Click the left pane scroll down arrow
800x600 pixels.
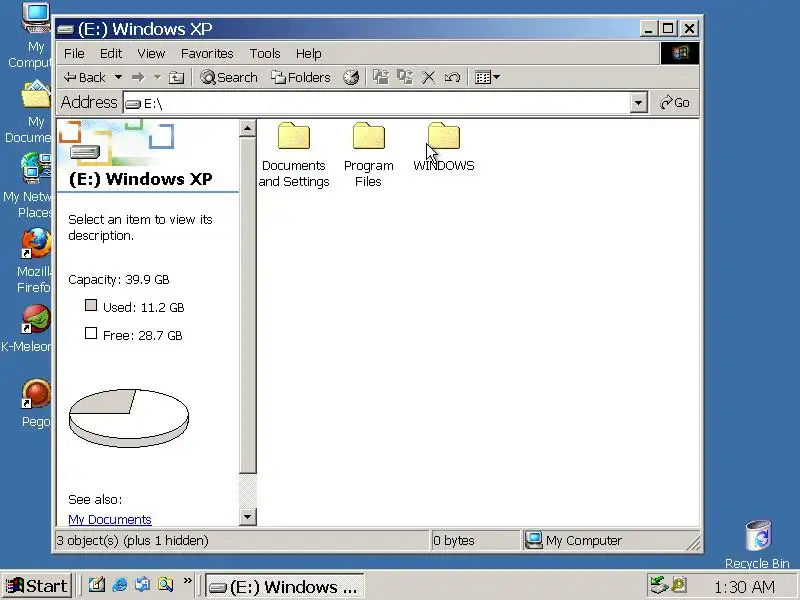pos(247,517)
